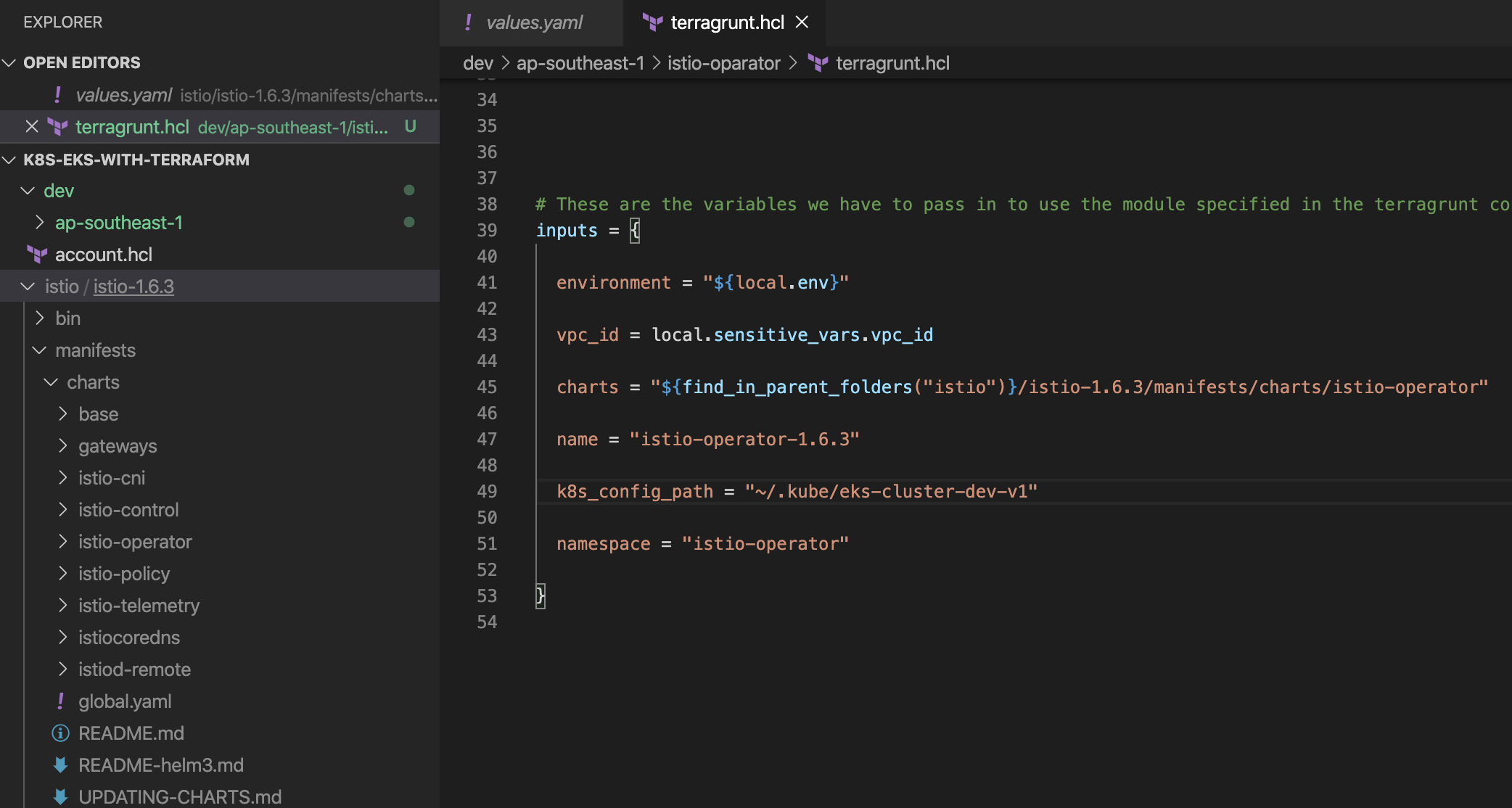Image resolution: width=1512 pixels, height=808 pixels.
Task: Click the X next to terragrunt.hcl in Open Editors
Action: [x=32, y=127]
